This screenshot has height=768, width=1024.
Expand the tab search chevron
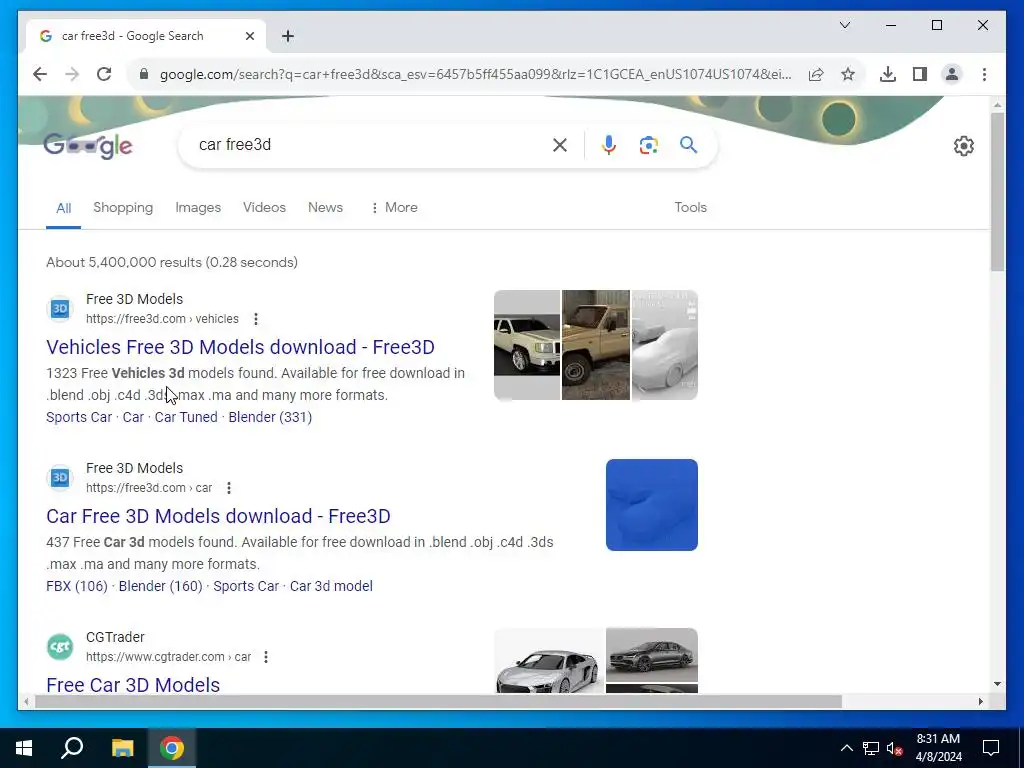pos(844,25)
